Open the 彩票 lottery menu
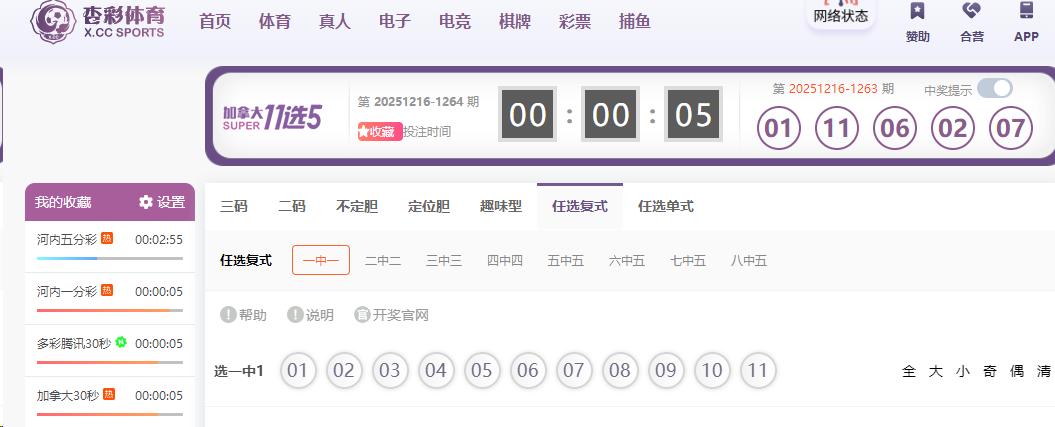Viewport: 1055px width, 427px height. [x=575, y=21]
